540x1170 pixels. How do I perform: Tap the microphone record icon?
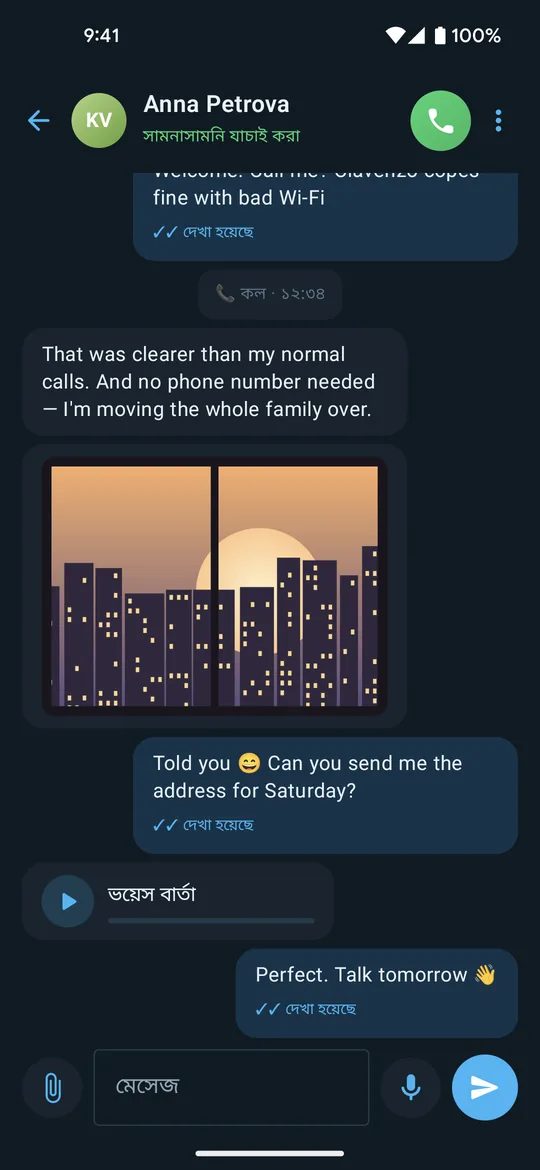click(x=410, y=1087)
